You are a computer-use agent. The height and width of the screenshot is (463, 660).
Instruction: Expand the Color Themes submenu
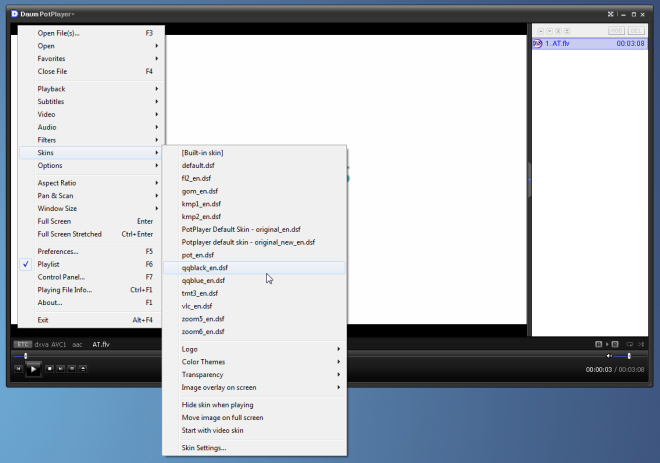coord(254,362)
